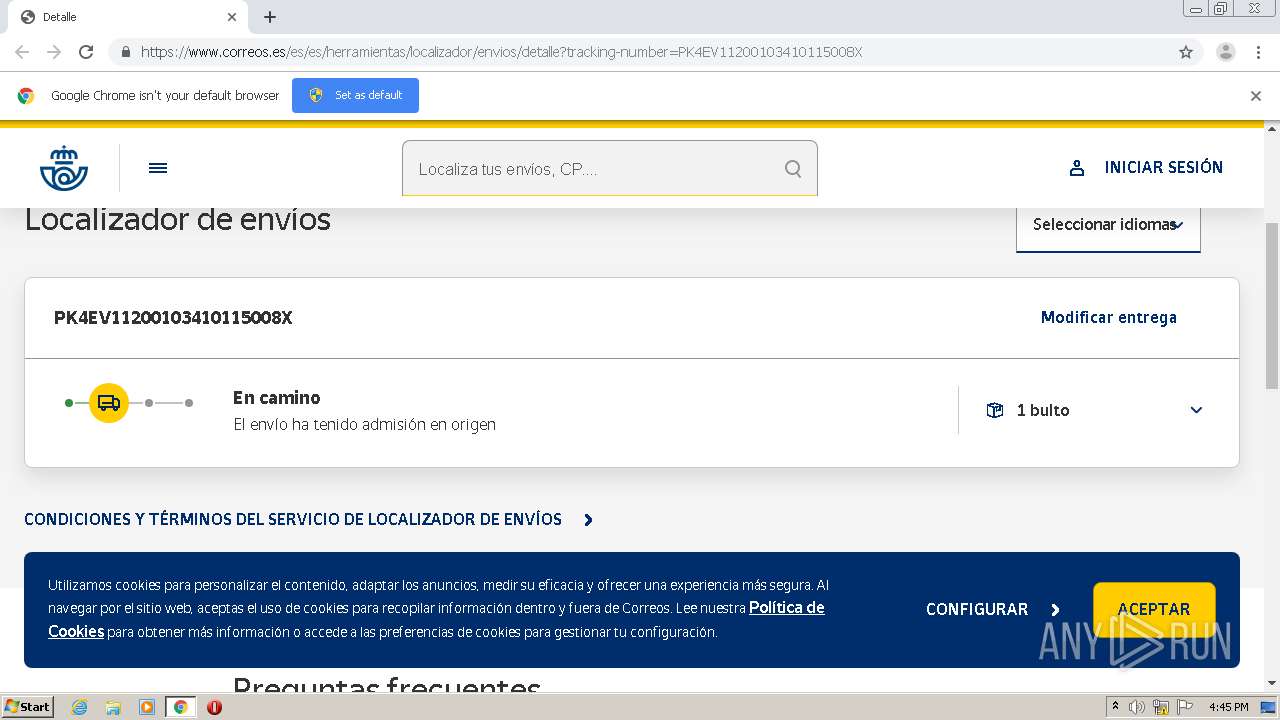
Task: Click the action center flag icon
Action: click(x=1185, y=707)
